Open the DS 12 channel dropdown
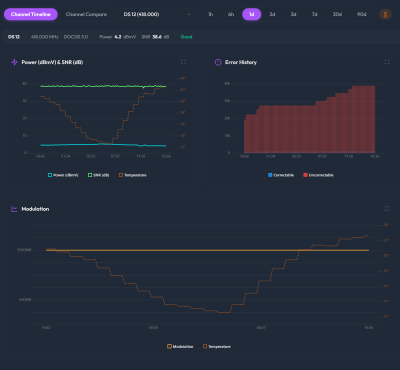Image resolution: width=400 pixels, height=370 pixels. point(157,14)
